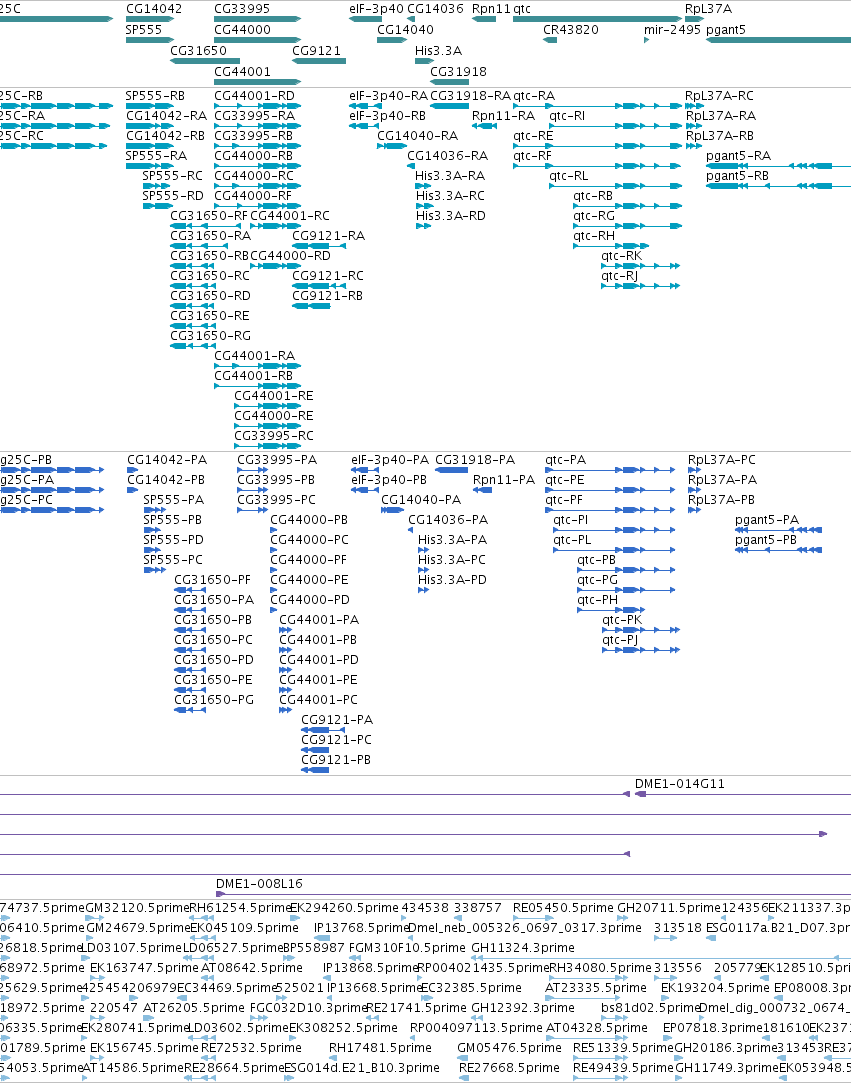Click transcript Rpn11-RA
The width and height of the screenshot is (851, 1083).
click(x=503, y=116)
